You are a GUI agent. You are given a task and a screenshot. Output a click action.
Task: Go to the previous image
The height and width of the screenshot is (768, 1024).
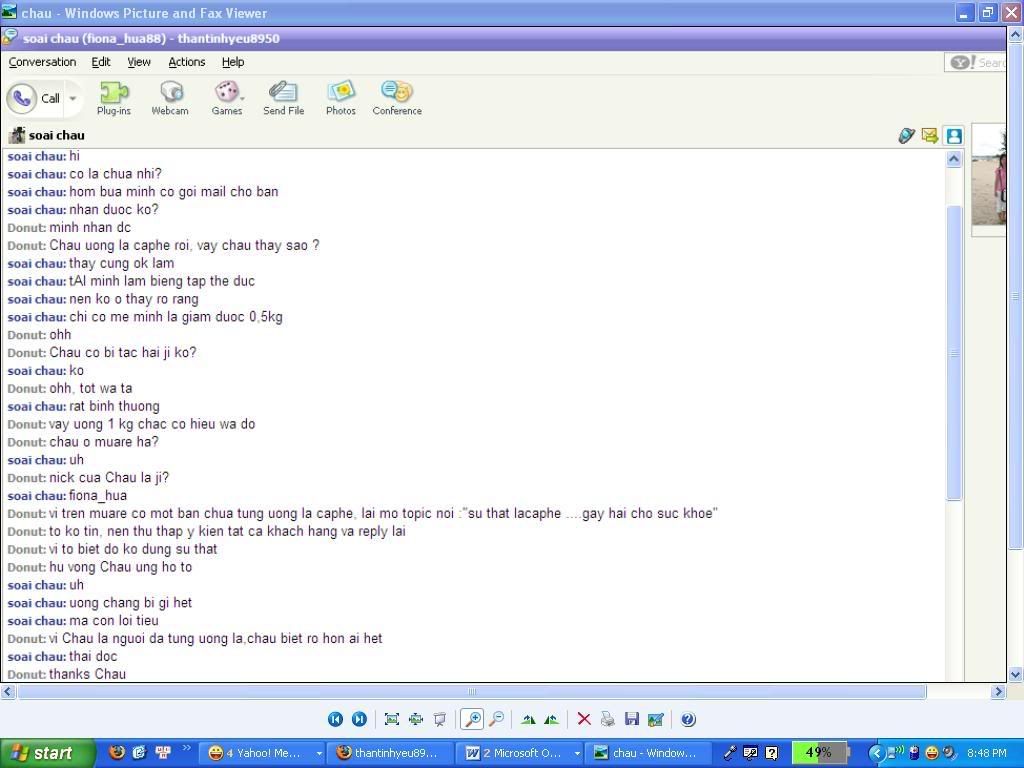click(335, 719)
